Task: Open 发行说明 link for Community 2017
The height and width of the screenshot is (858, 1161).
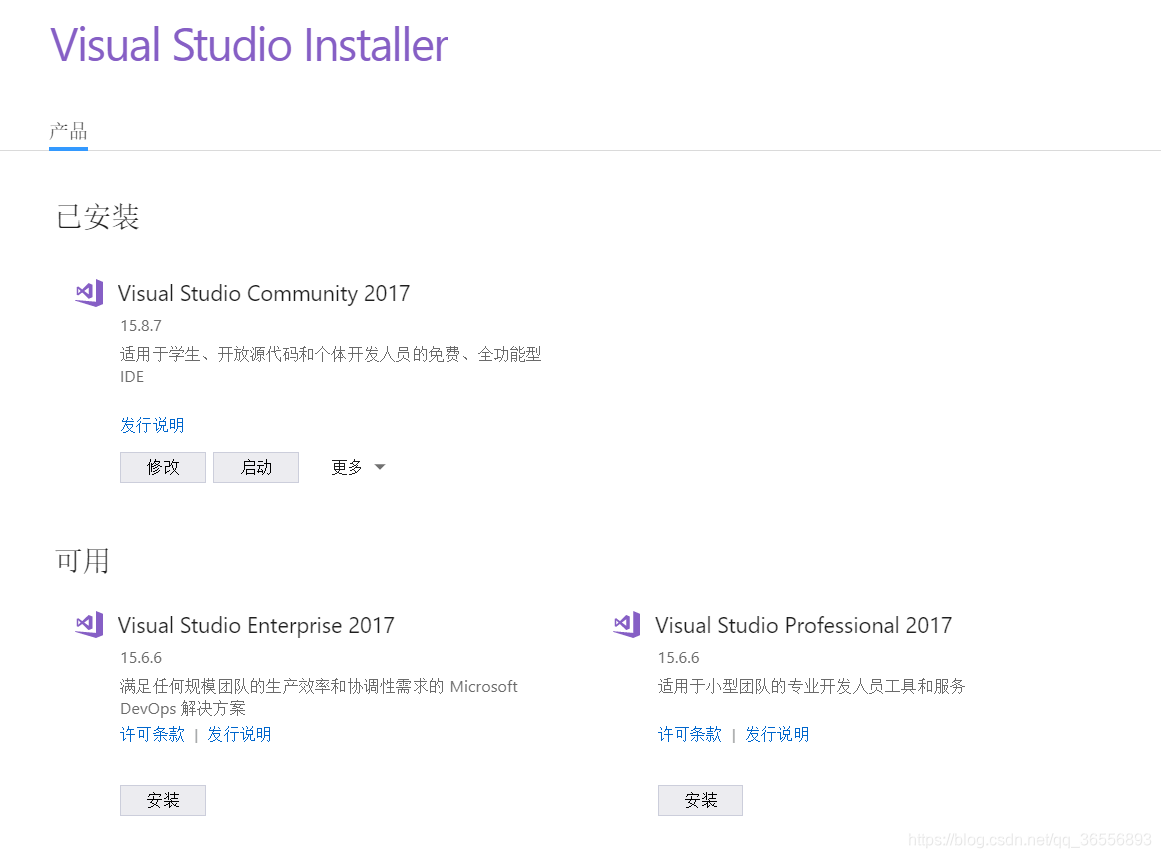Action: tap(152, 425)
